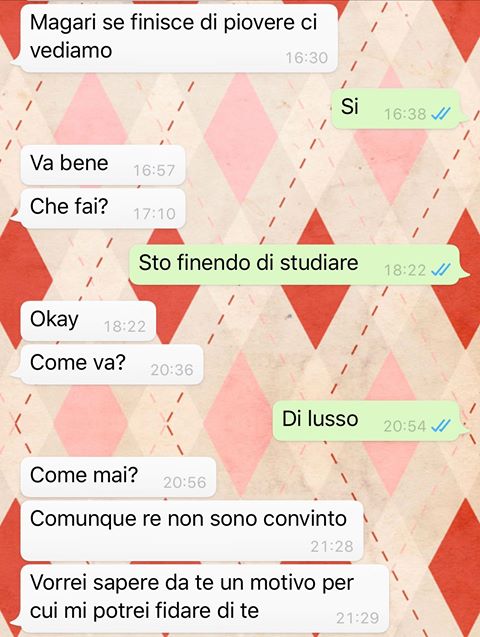Tap the 16:30 timestamp on the first message
This screenshot has height=637, width=480.
point(307,58)
